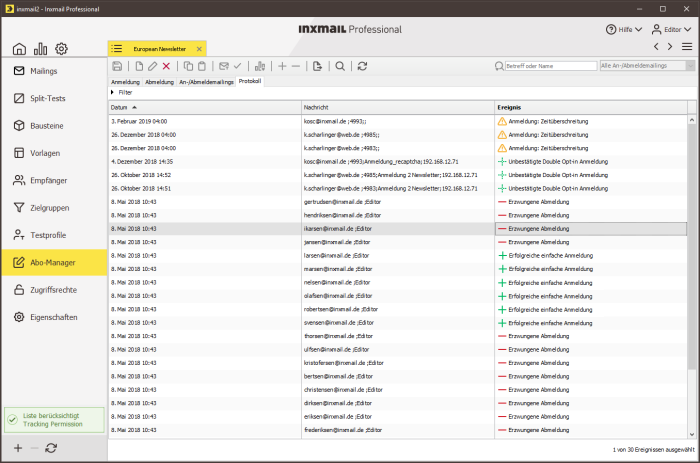Close the European Newsletter tab
Viewport: 700px width, 463px height.
199,49
